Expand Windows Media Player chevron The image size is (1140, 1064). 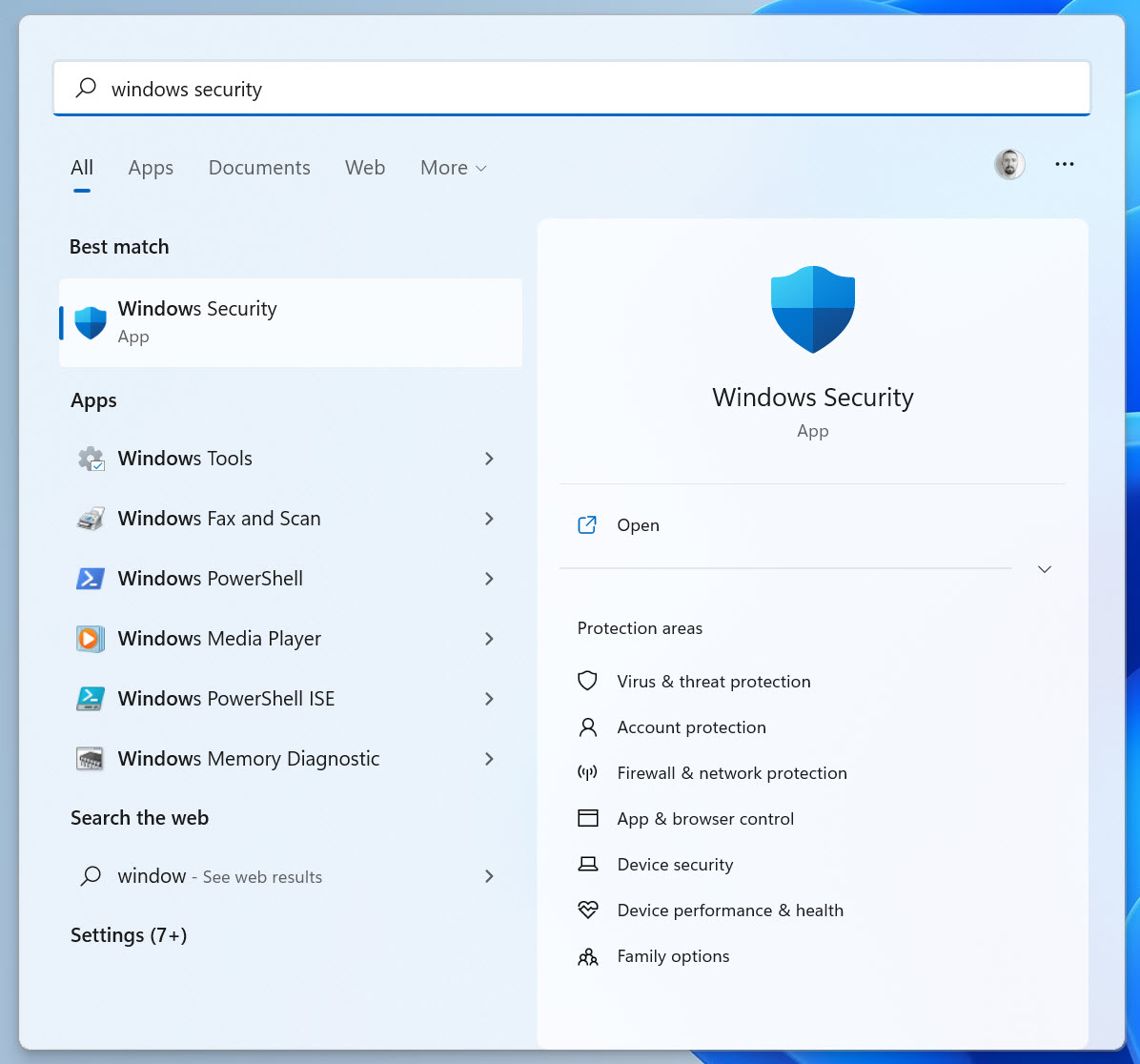[489, 639]
